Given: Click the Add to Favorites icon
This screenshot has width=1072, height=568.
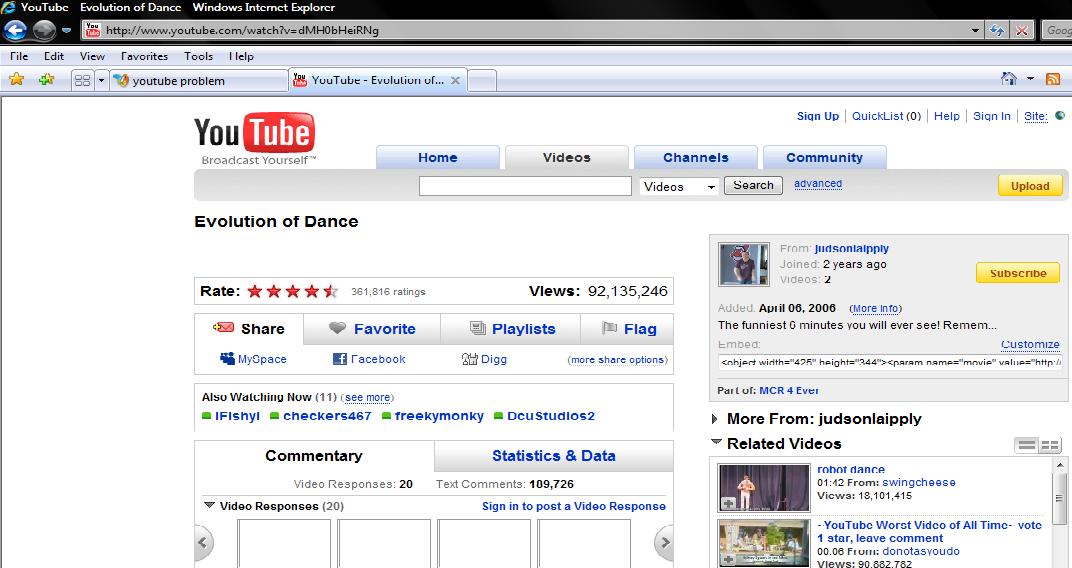Looking at the screenshot, I should point(46,80).
